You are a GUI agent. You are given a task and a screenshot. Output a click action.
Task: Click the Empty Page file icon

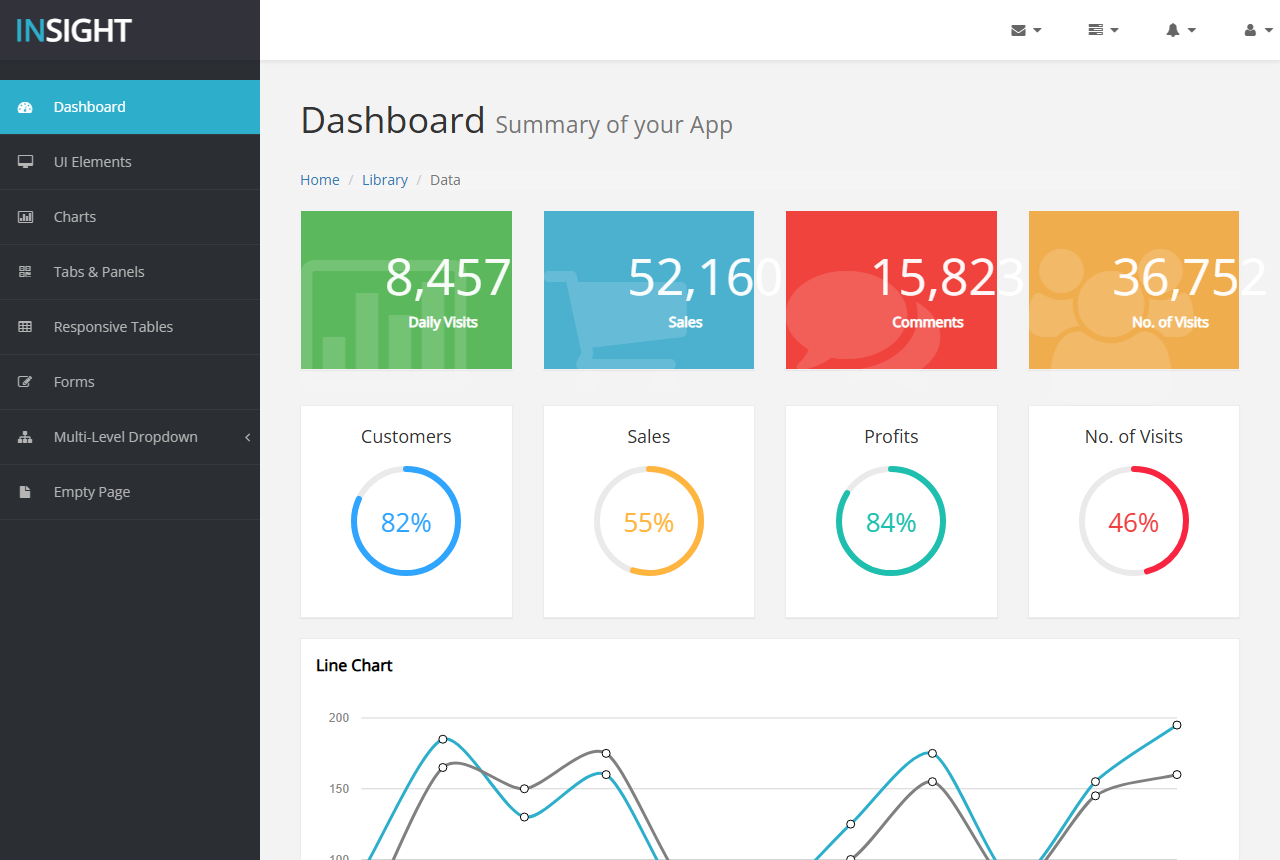point(26,492)
